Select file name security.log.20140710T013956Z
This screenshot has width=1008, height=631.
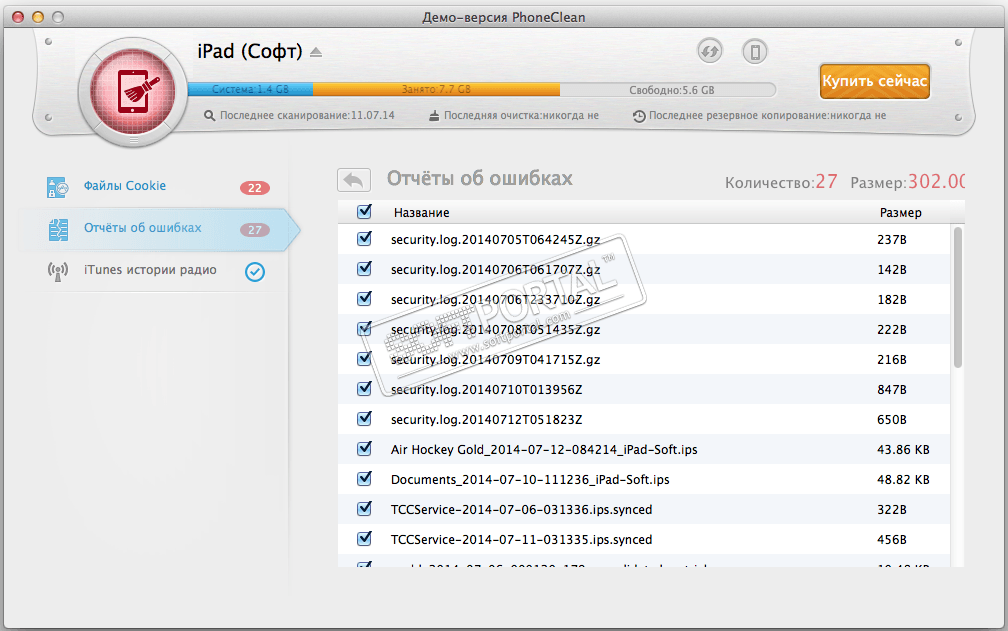click(x=486, y=389)
